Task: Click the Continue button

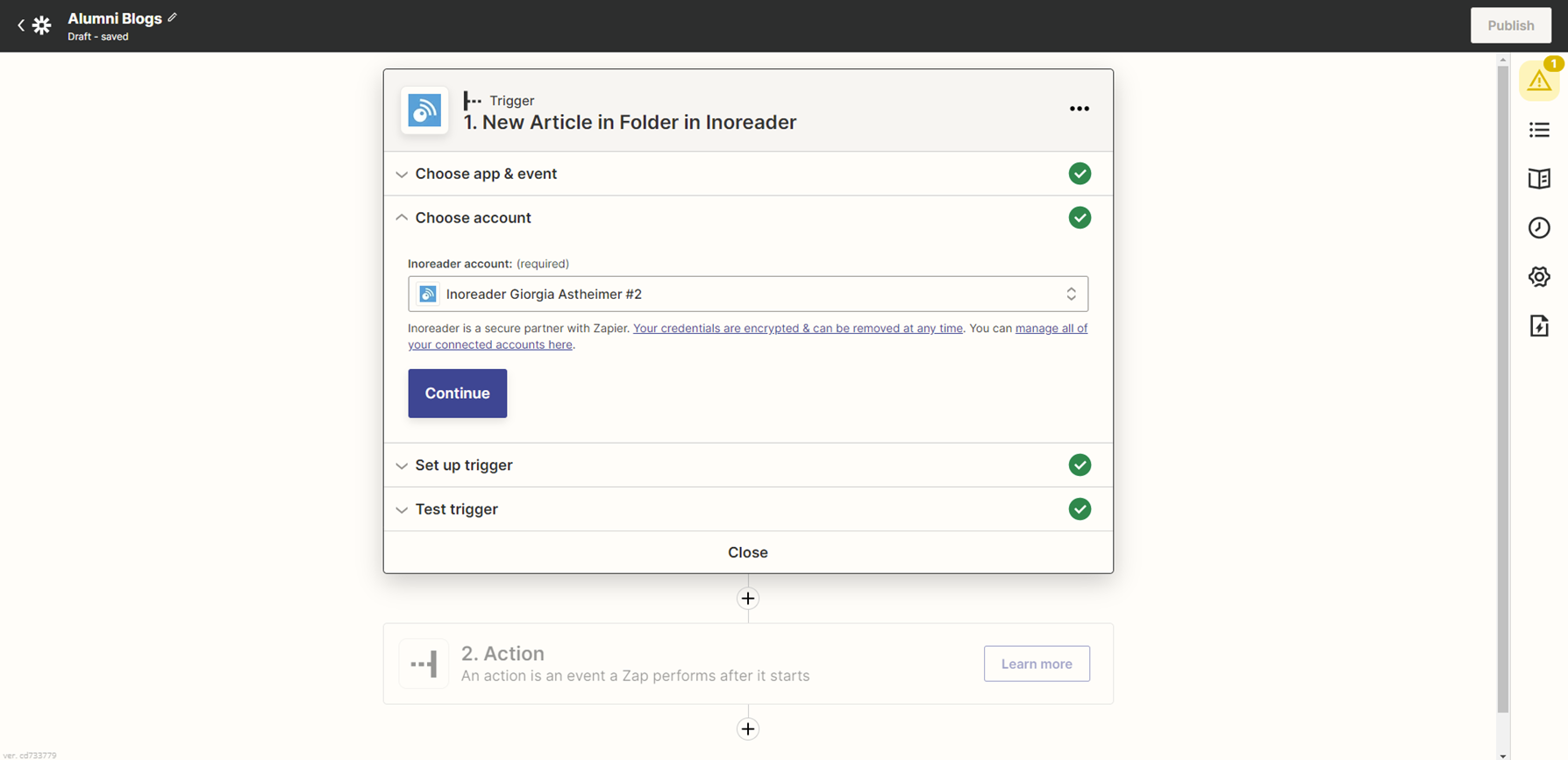Action: [457, 394]
